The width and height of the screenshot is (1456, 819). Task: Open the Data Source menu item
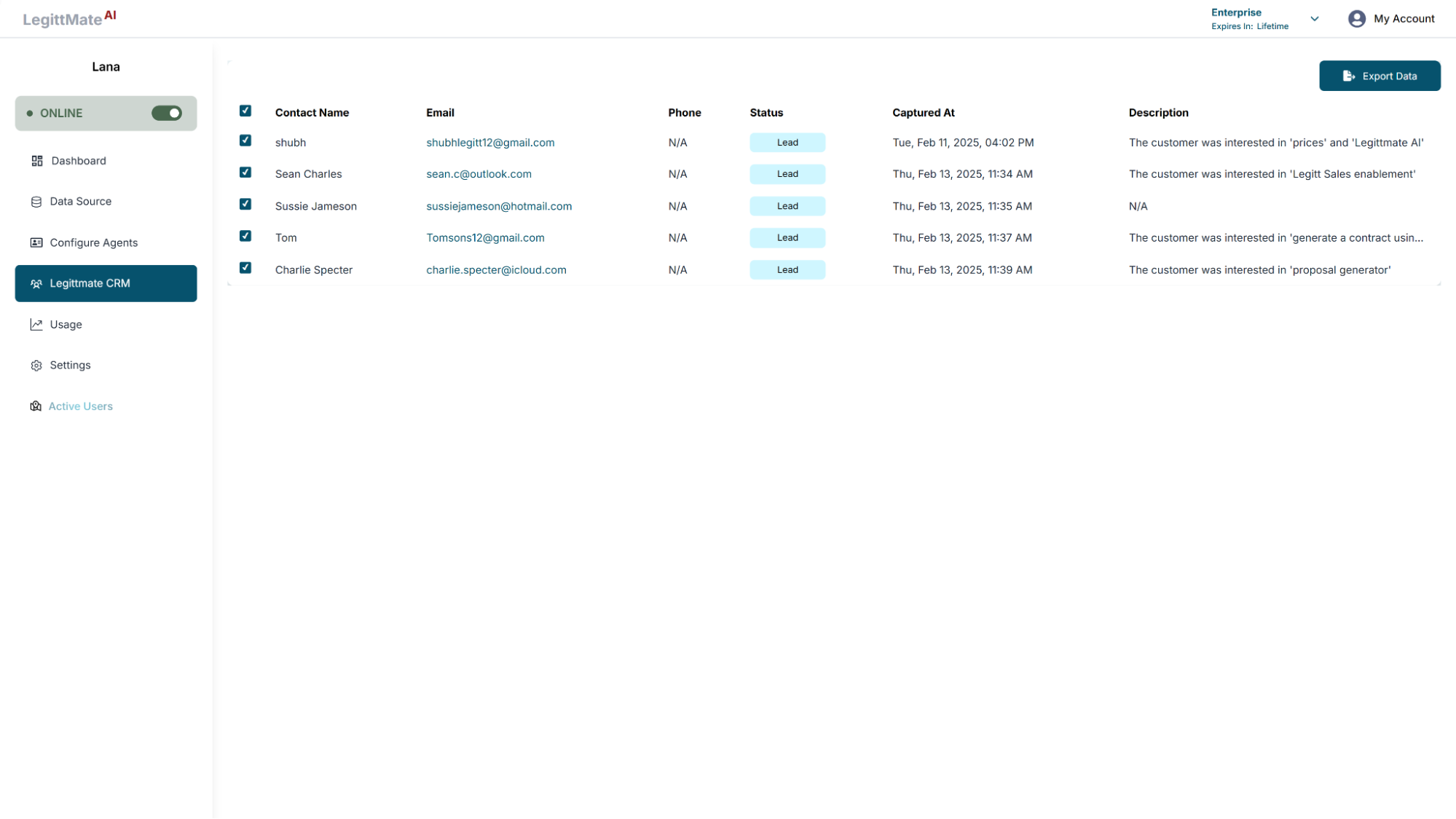click(80, 202)
